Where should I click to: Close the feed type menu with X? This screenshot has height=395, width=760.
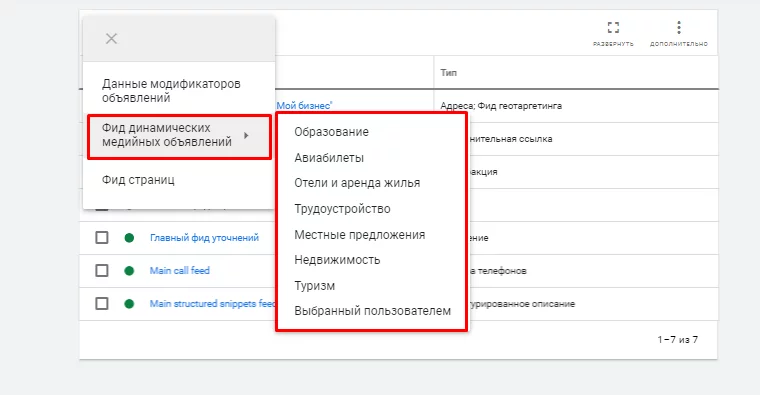coord(111,39)
